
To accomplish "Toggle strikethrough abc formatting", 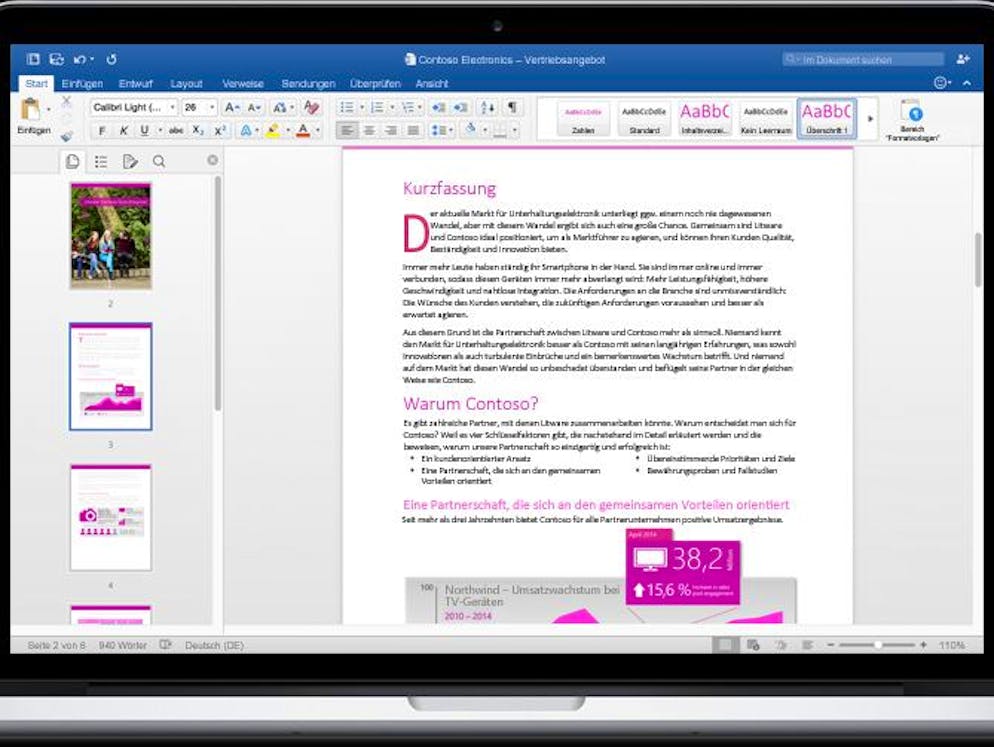I will tap(176, 131).
